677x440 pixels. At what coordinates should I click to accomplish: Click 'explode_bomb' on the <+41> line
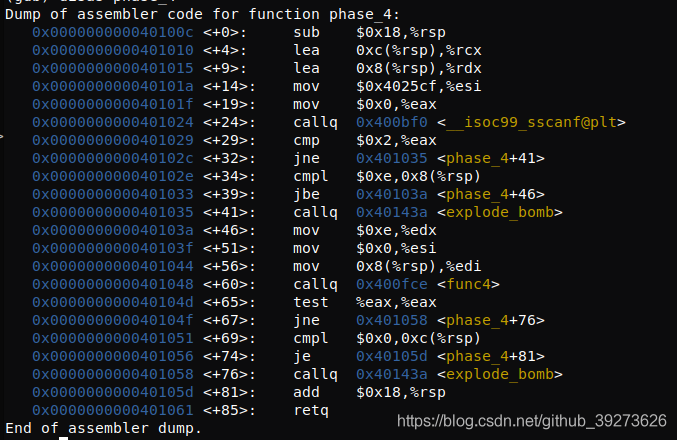500,212
